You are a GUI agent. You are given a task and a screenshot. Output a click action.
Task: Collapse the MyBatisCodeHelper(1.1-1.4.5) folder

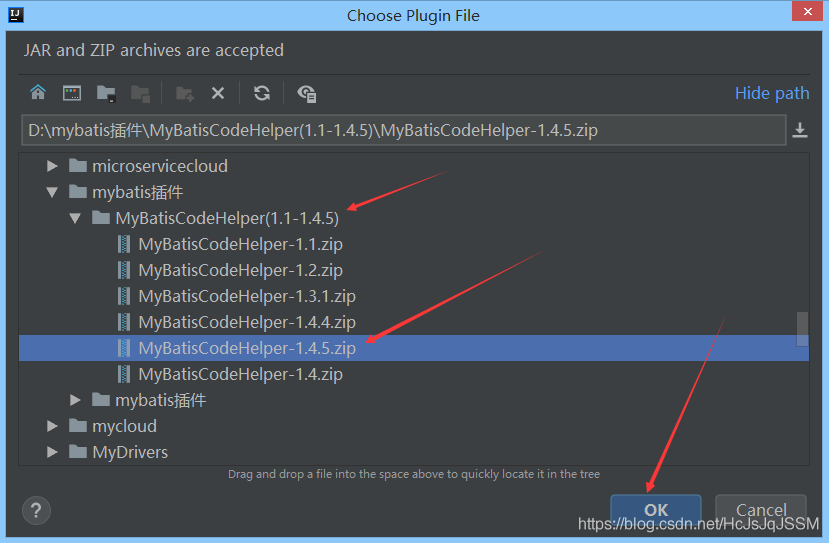(x=75, y=218)
